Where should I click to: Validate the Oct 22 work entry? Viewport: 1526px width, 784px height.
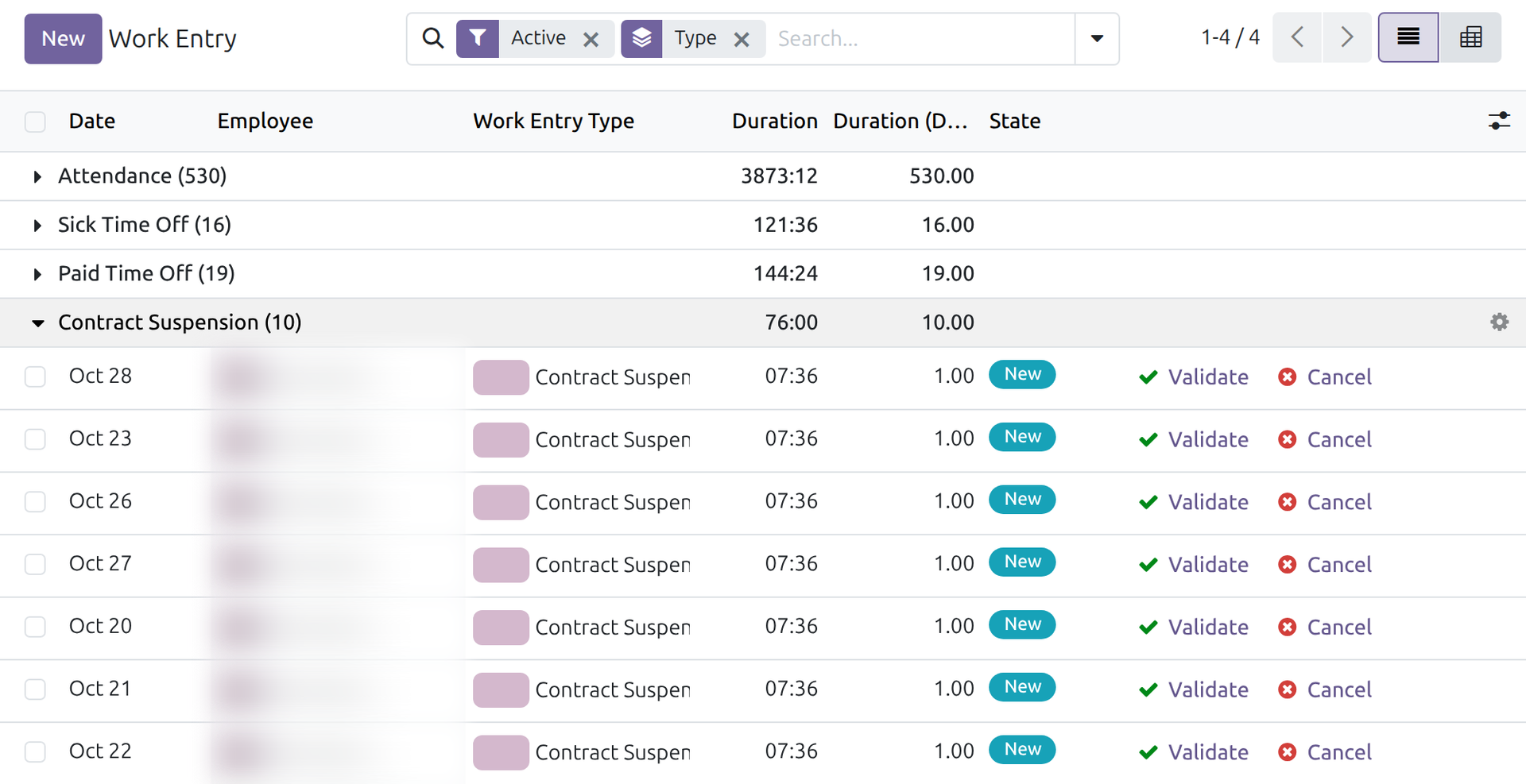1193,752
